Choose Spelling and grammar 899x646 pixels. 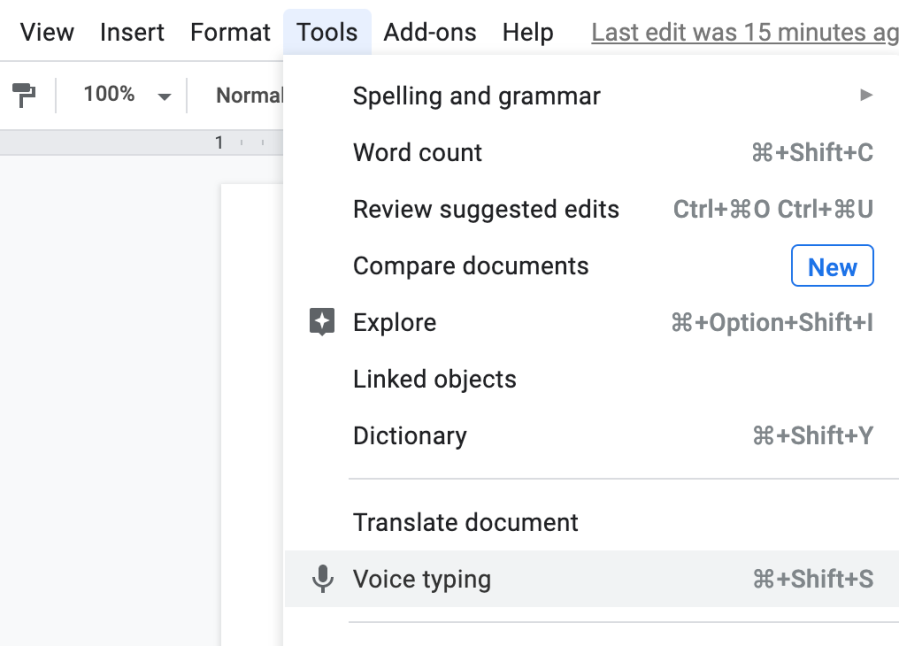click(592, 96)
